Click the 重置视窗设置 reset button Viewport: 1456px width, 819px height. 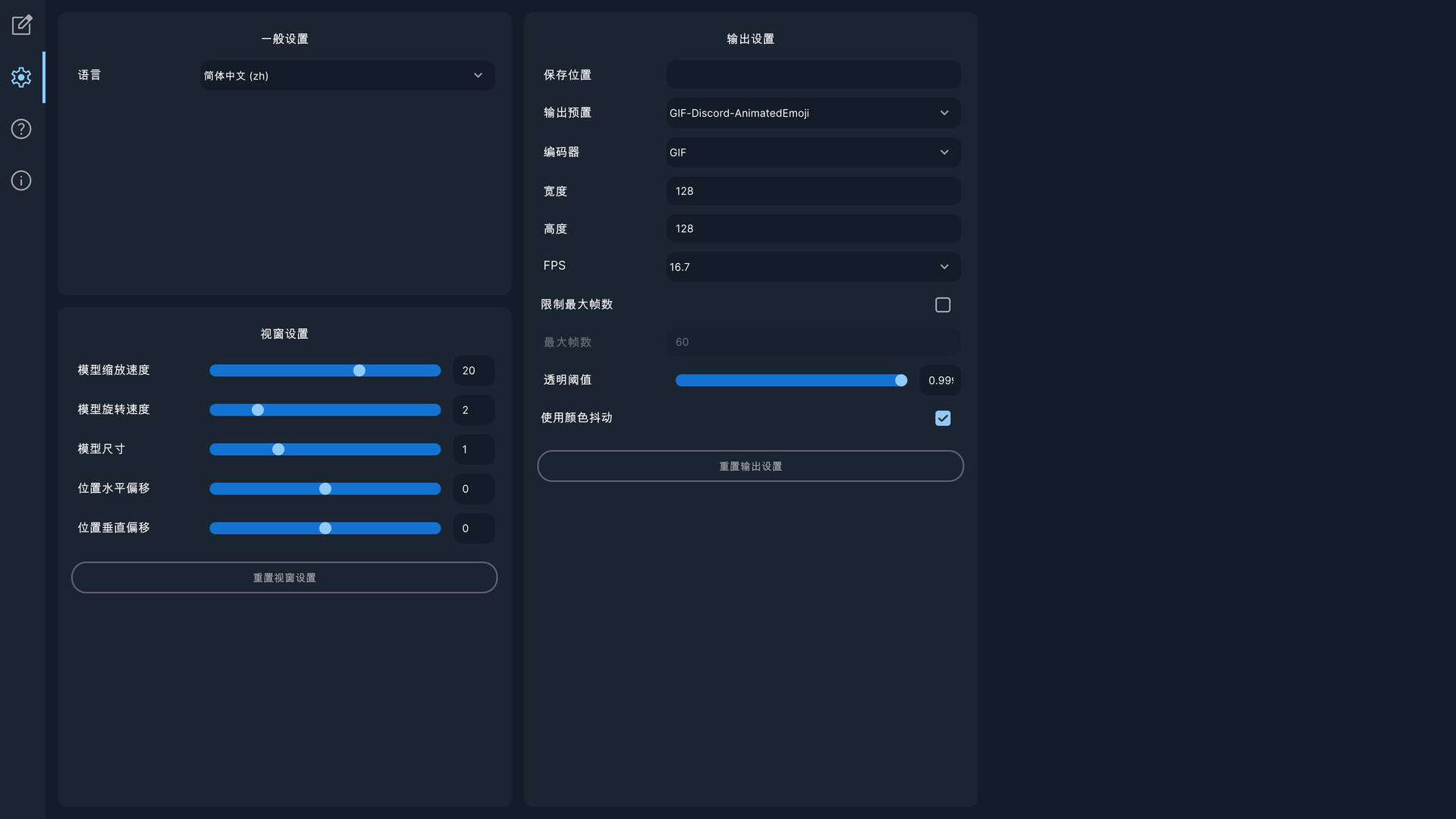(284, 577)
